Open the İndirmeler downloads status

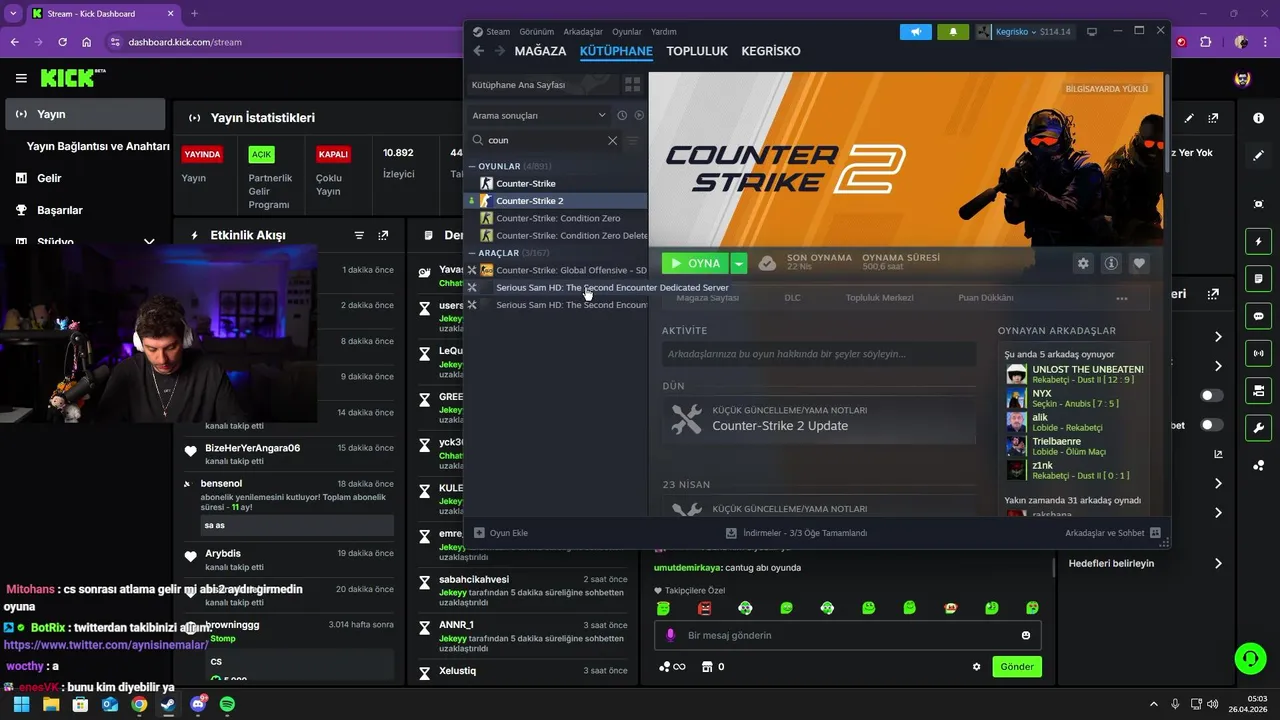[x=797, y=533]
